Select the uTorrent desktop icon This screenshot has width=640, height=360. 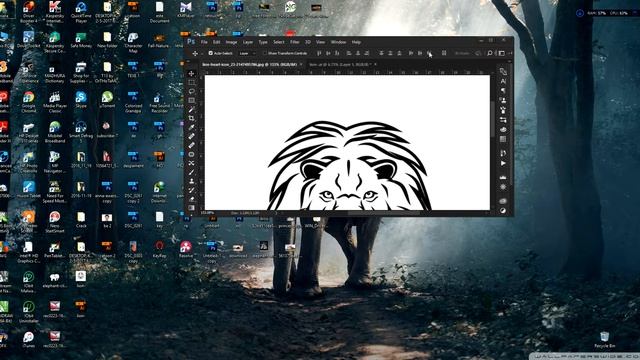point(107,99)
